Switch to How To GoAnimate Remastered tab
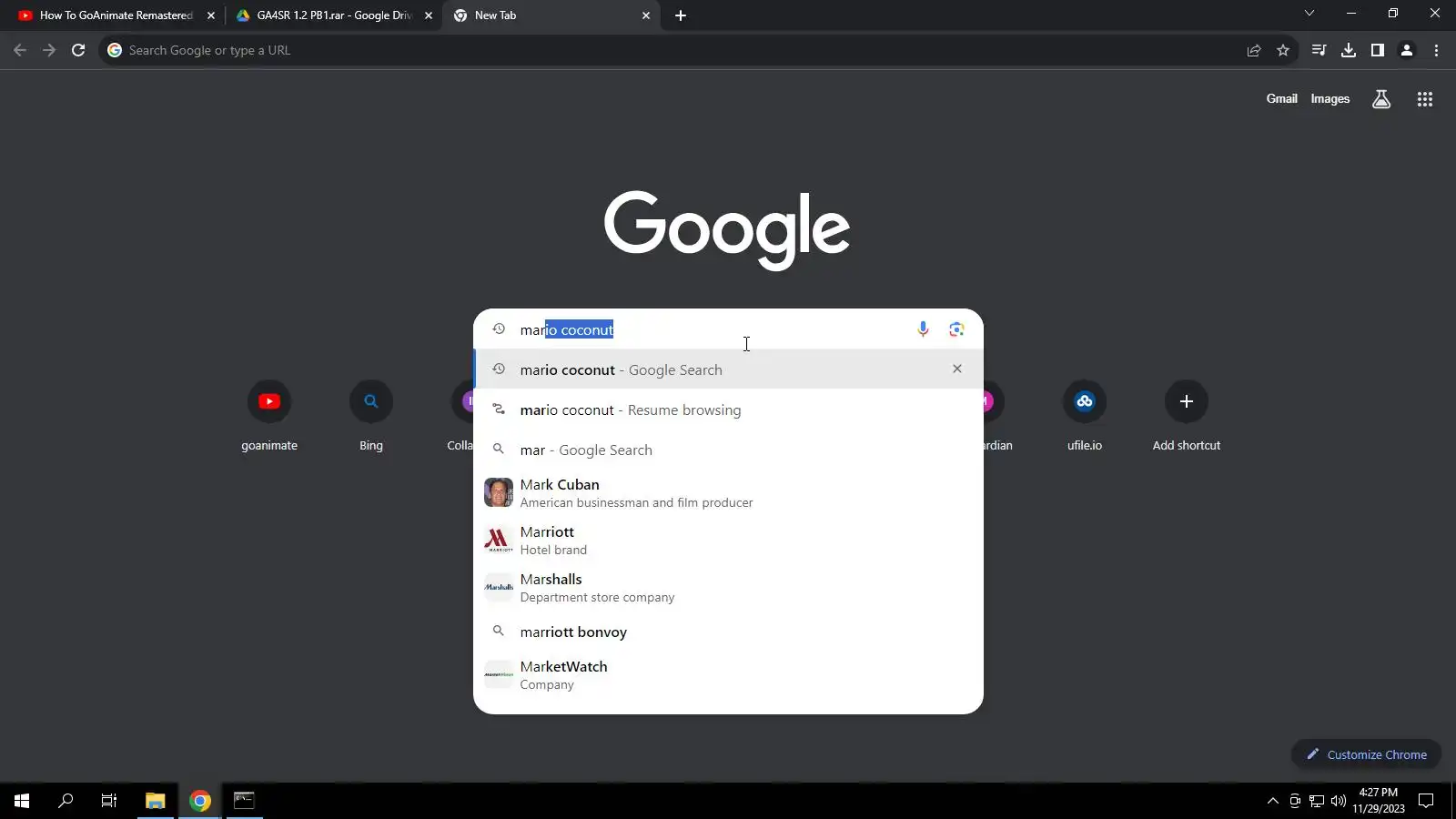This screenshot has width=1456, height=819. coord(116,15)
